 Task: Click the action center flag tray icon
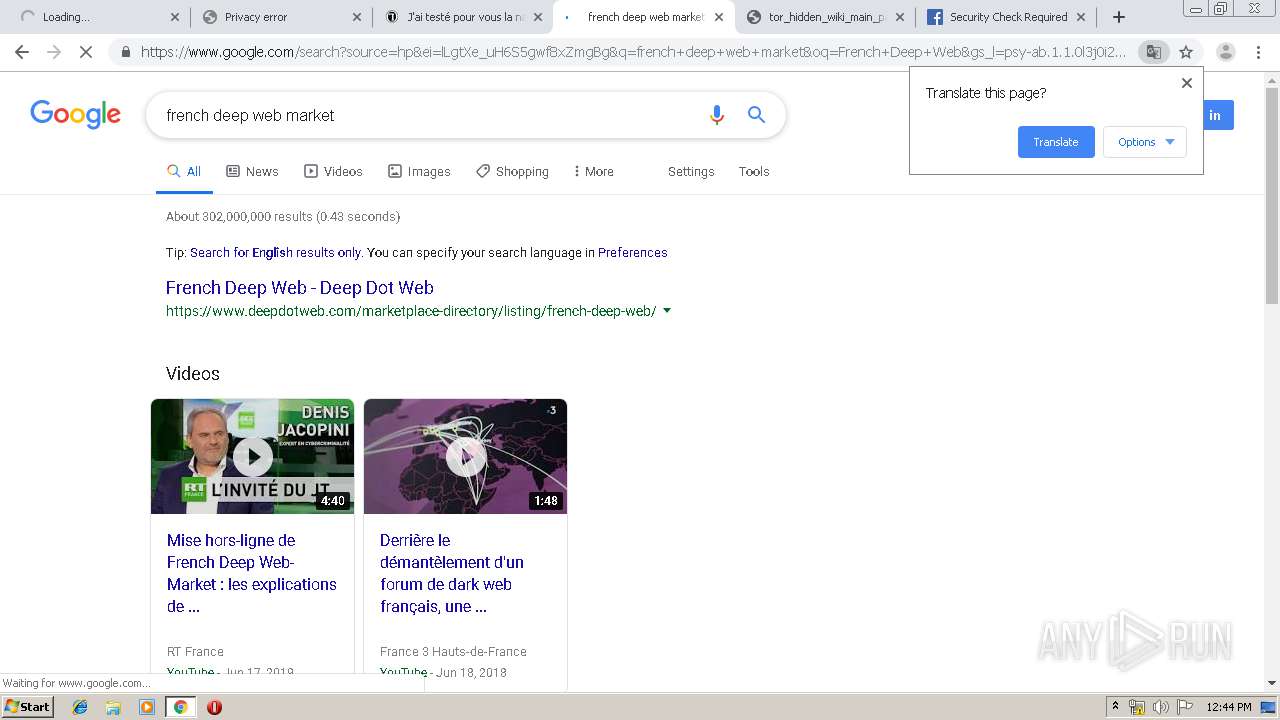[1185, 707]
